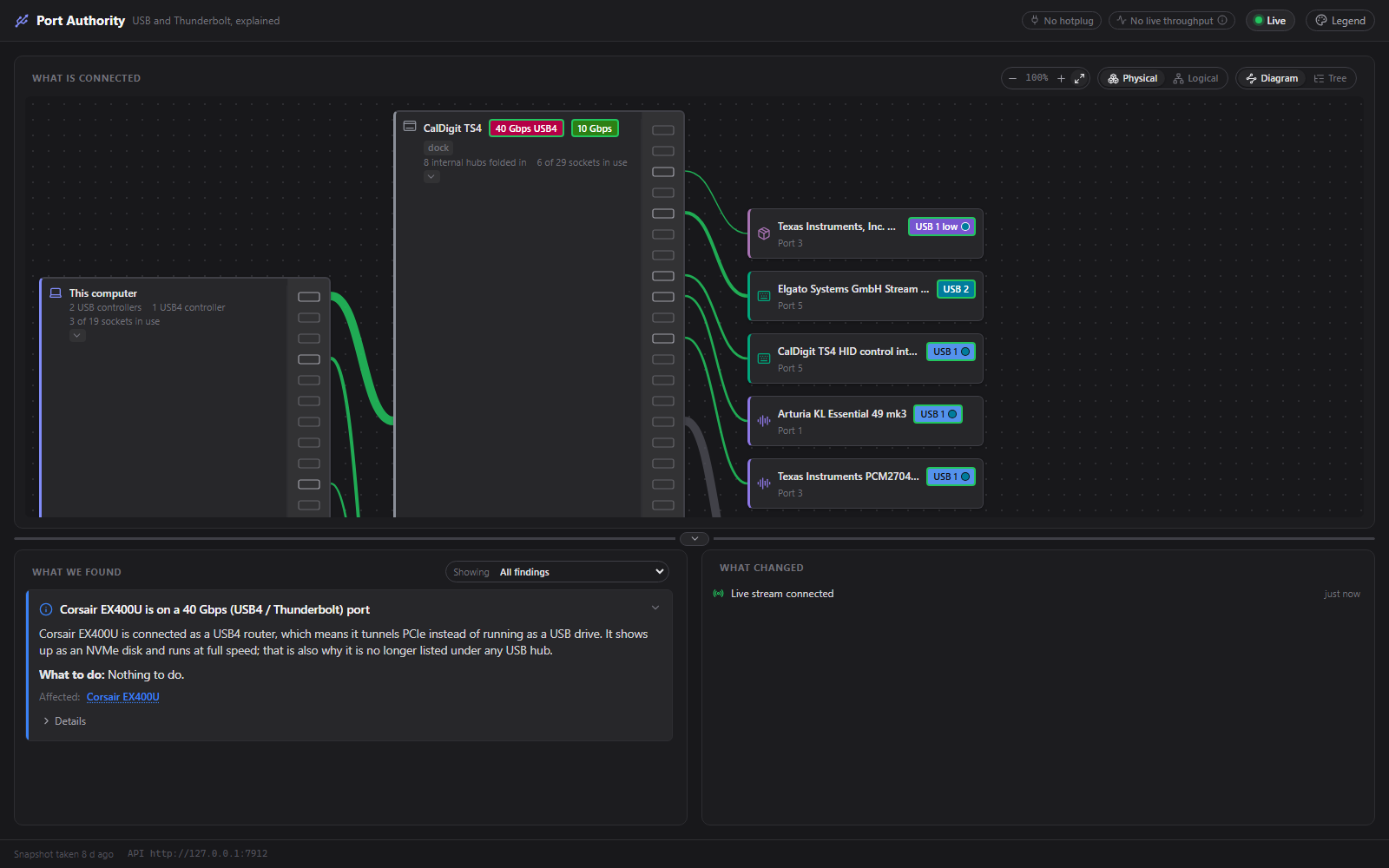This screenshot has width=1389, height=868.
Task: Click the USB 1 badge on the Arturia card
Action: tap(938, 414)
